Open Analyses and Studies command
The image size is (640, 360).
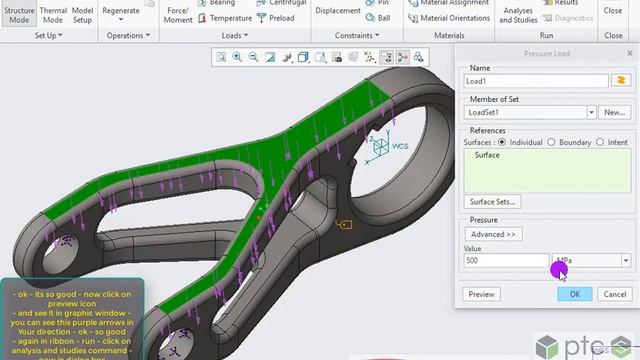(518, 15)
